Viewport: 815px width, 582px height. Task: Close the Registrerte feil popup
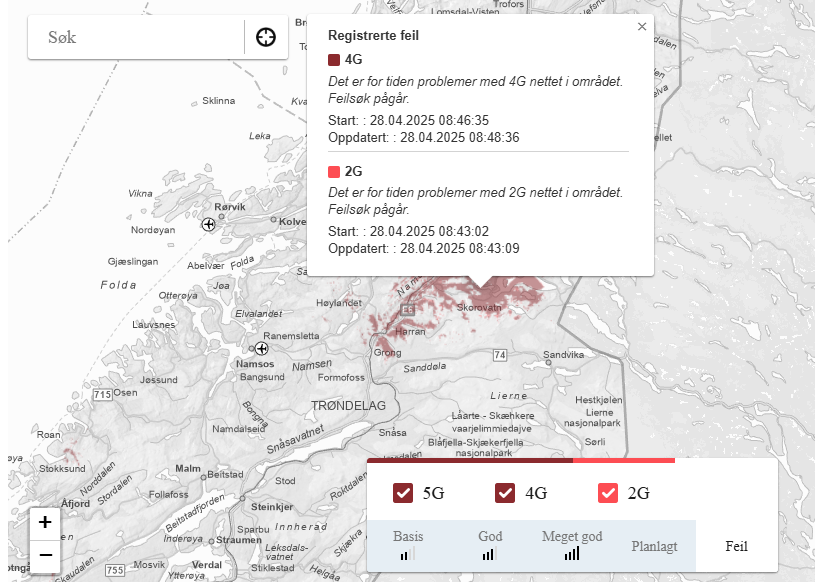642,27
